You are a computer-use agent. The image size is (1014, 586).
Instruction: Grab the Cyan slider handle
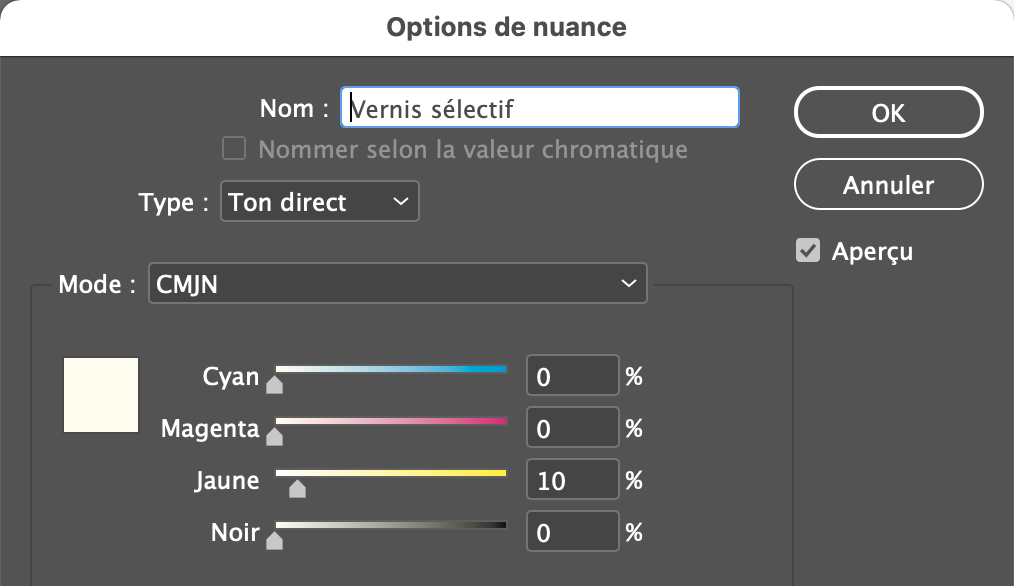[x=275, y=382]
